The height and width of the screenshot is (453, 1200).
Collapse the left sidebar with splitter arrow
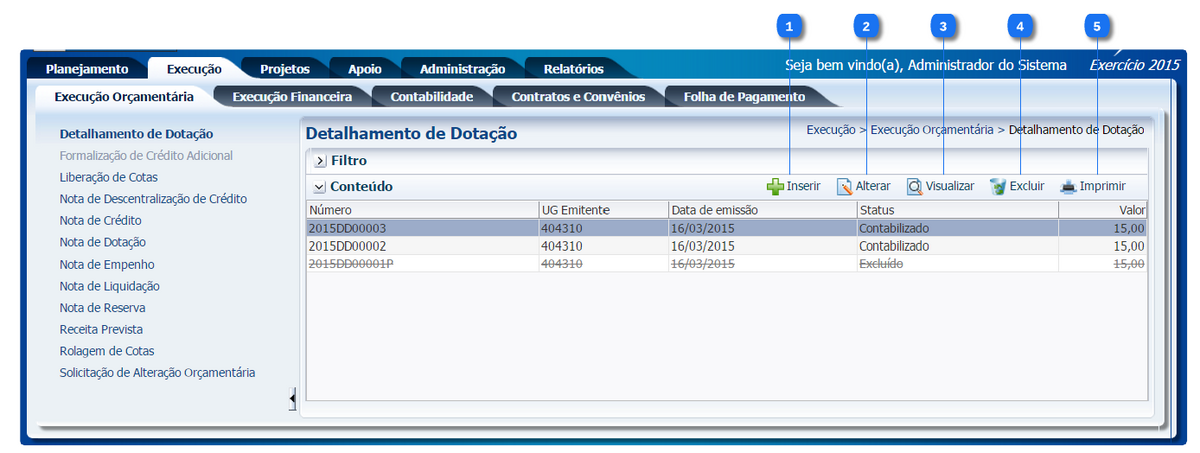tap(292, 399)
